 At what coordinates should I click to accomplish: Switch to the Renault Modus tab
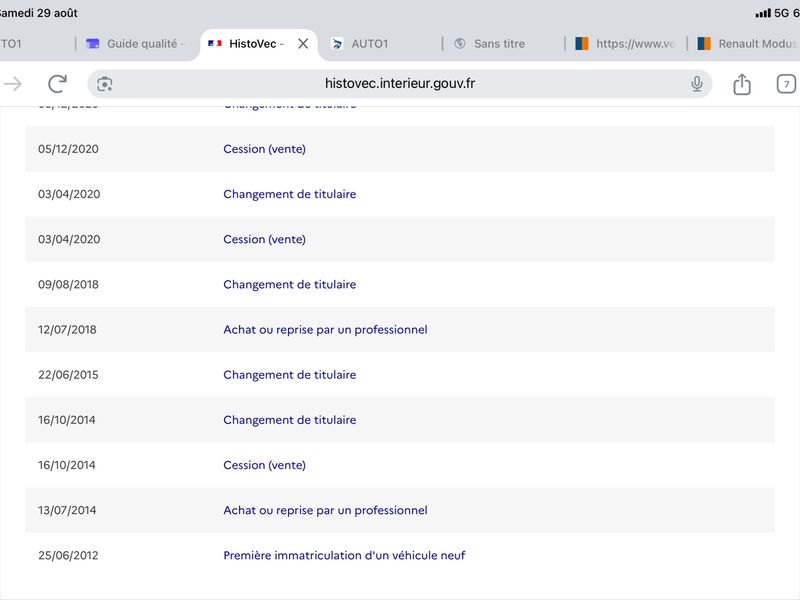click(746, 44)
